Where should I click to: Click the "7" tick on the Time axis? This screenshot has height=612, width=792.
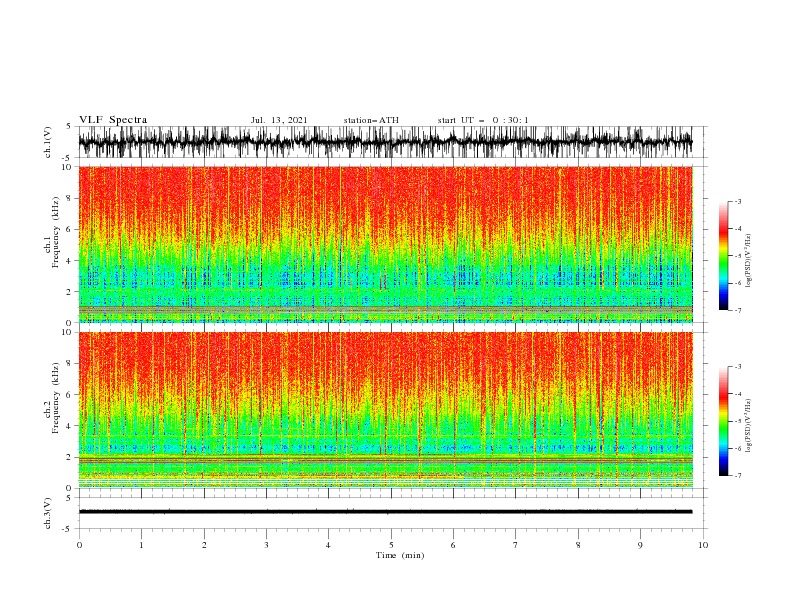(x=516, y=545)
